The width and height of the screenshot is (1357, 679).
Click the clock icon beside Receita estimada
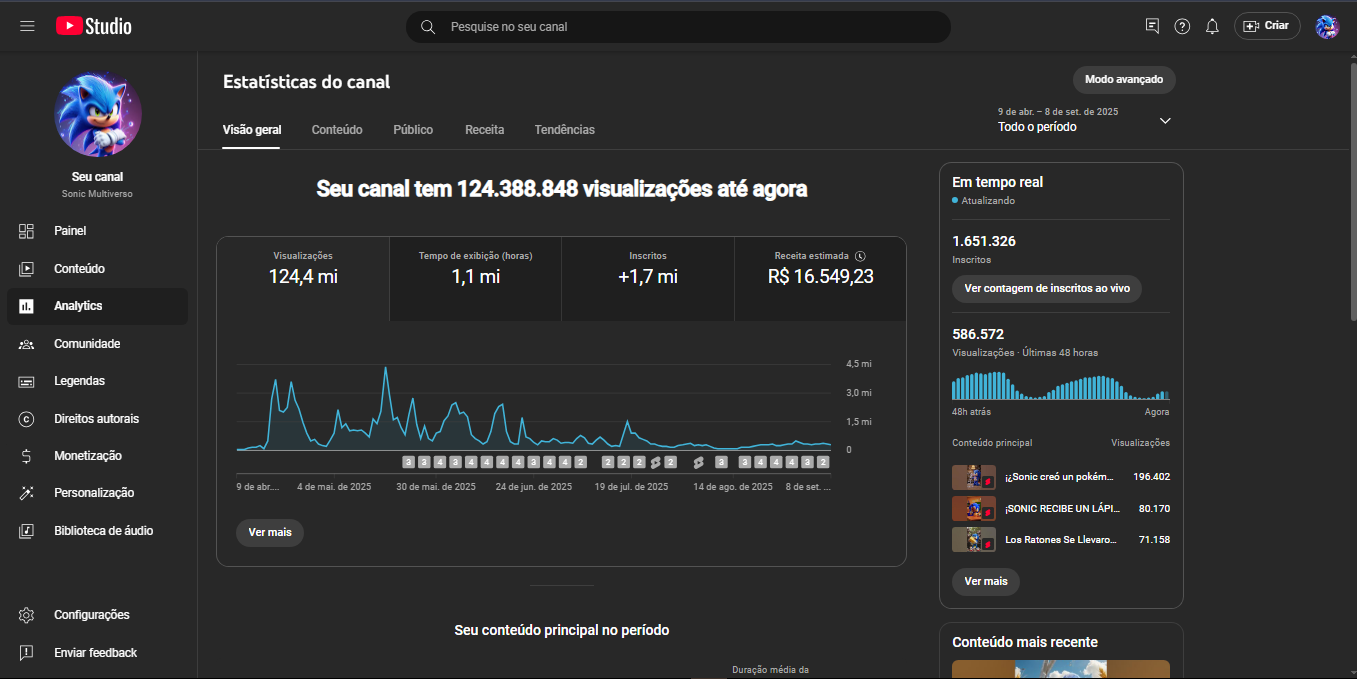(x=860, y=256)
